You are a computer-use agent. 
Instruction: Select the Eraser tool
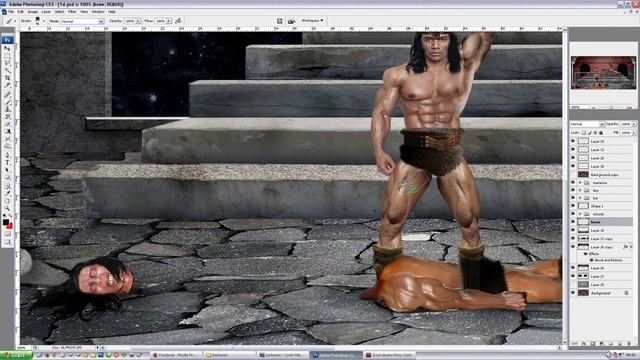coord(7,124)
